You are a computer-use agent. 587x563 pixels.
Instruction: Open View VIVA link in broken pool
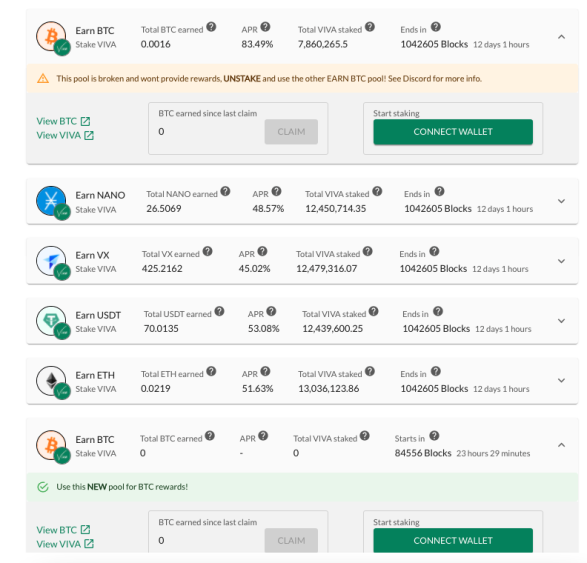click(x=65, y=135)
